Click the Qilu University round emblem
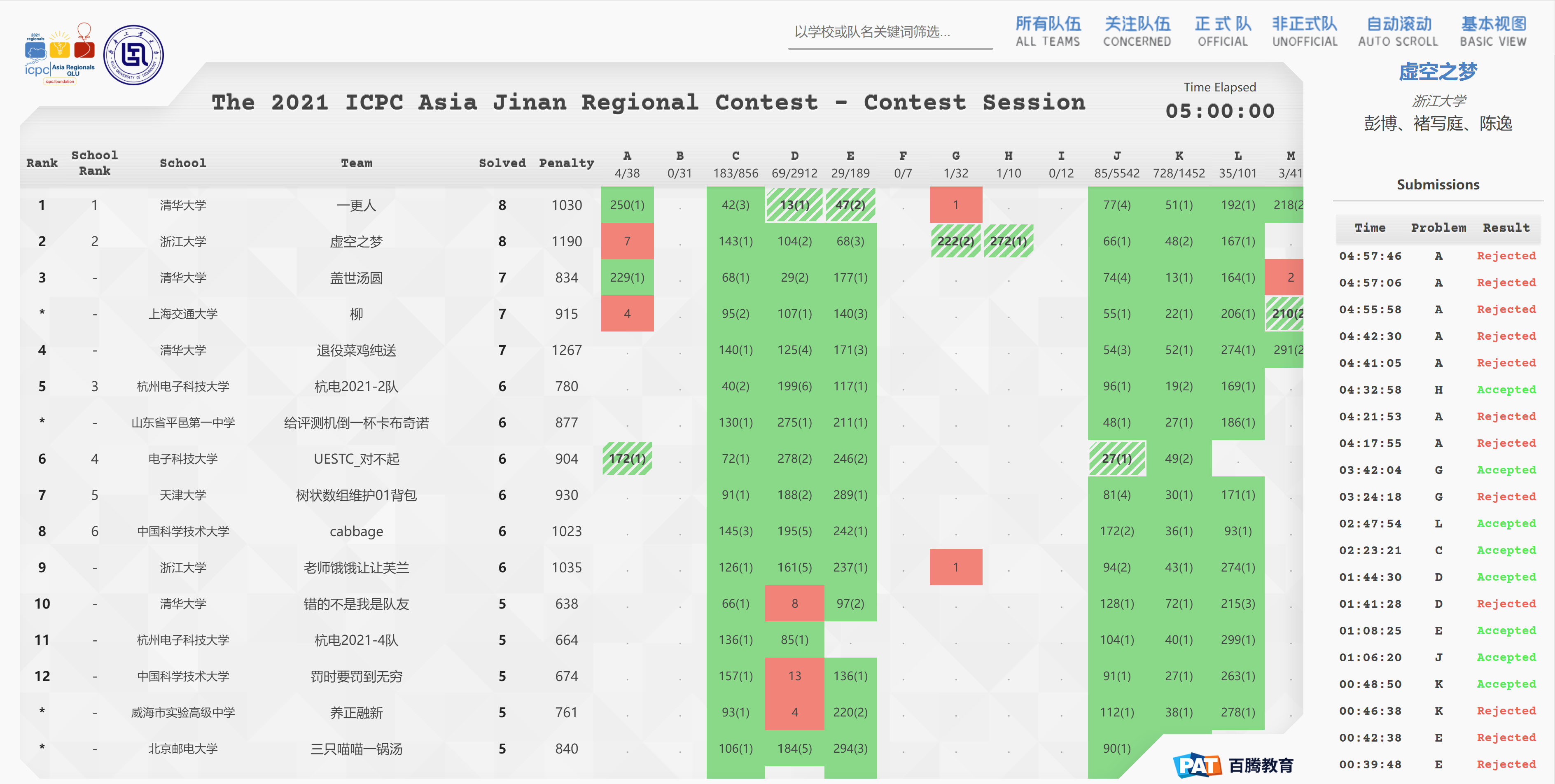The width and height of the screenshot is (1555, 784). click(133, 55)
